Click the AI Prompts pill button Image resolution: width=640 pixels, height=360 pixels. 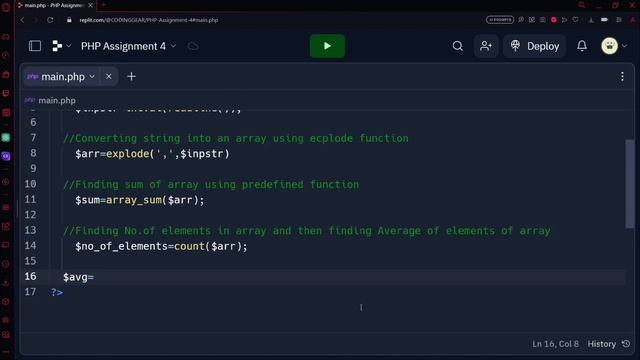tap(500, 20)
